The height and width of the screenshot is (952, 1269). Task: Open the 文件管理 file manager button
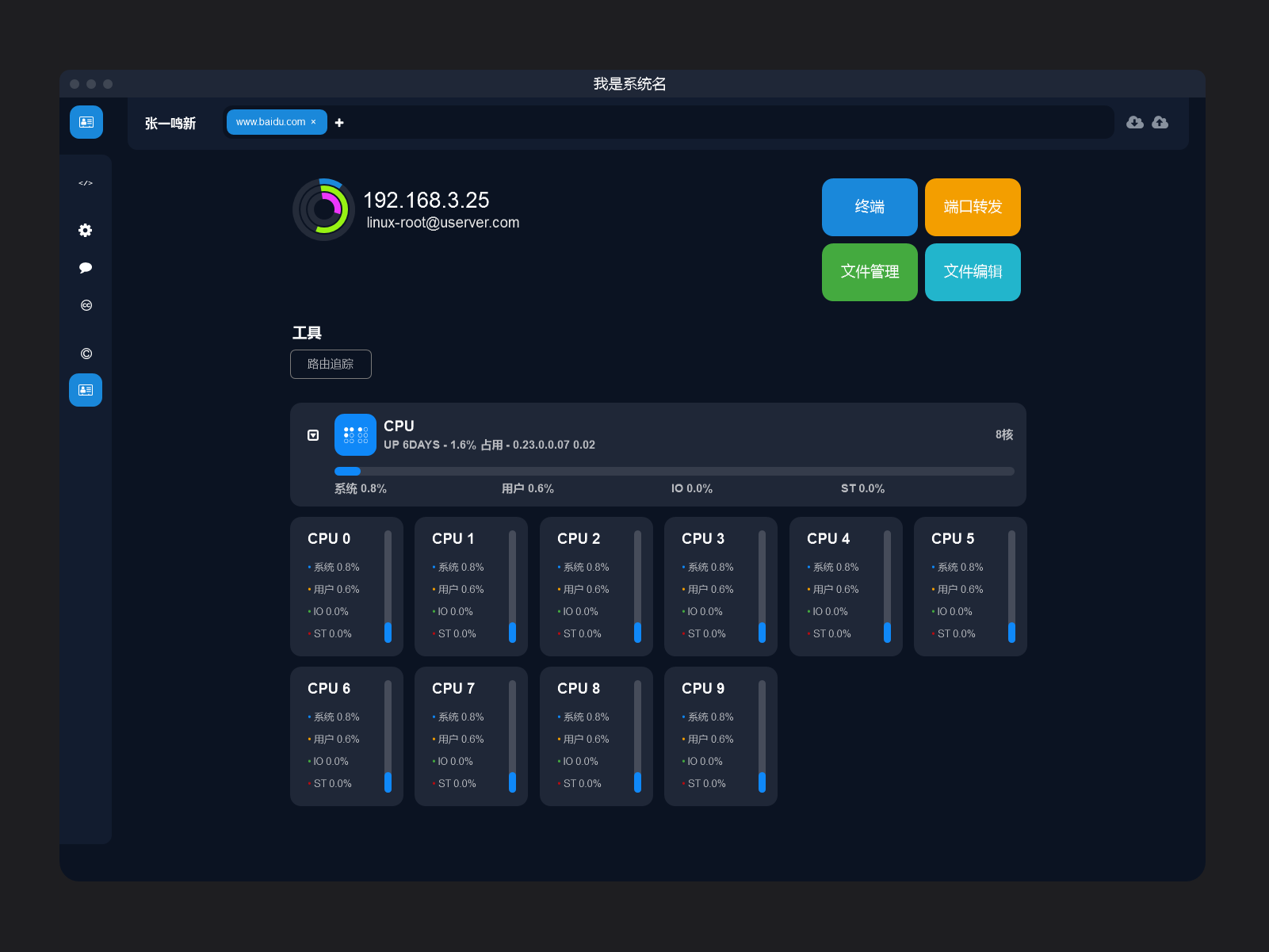point(870,272)
